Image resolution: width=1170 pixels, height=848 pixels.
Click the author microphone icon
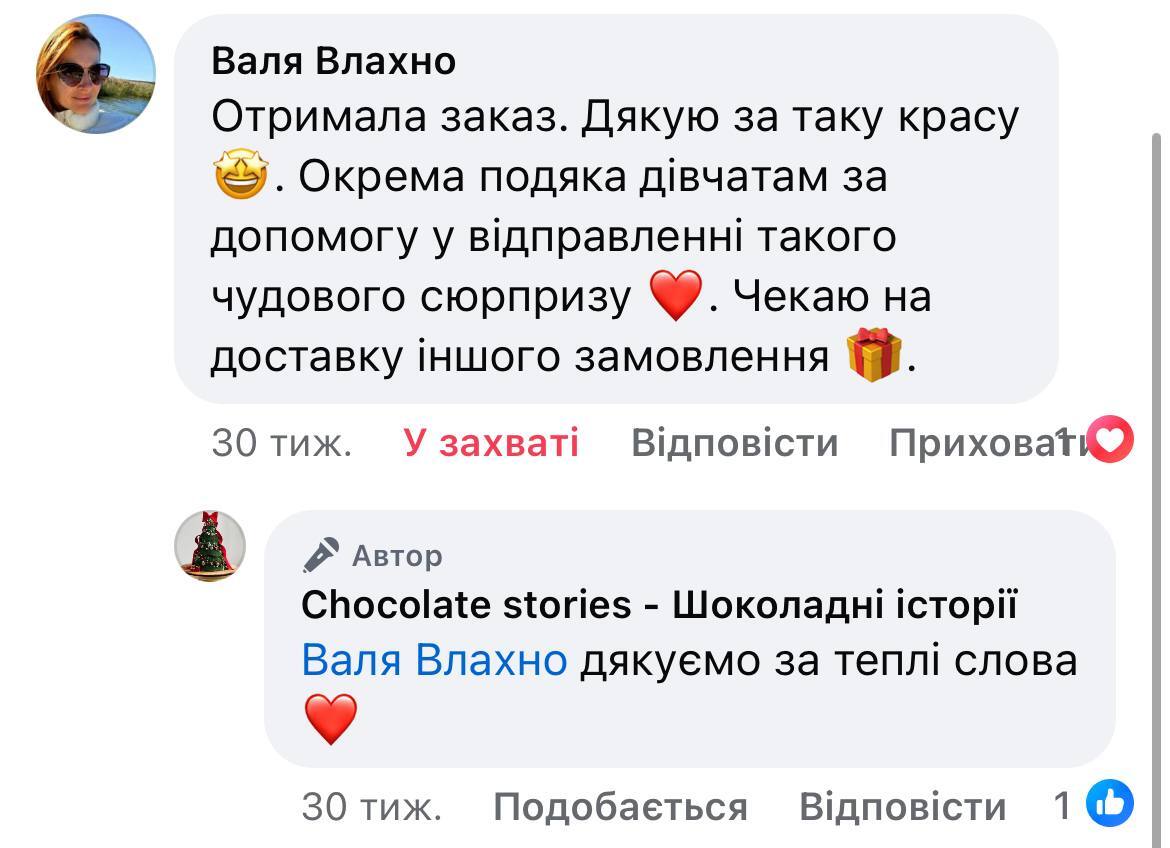[x=322, y=554]
